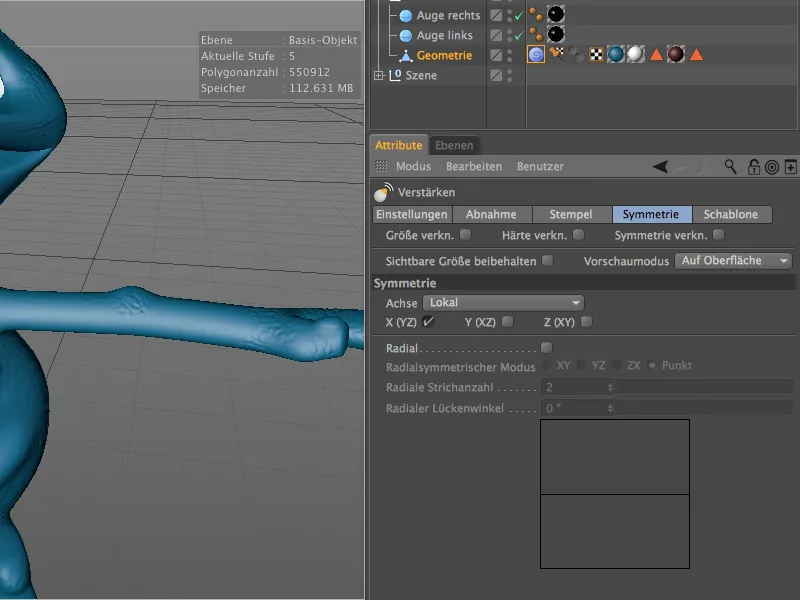Select the XY radial mode radio button

(x=547, y=365)
